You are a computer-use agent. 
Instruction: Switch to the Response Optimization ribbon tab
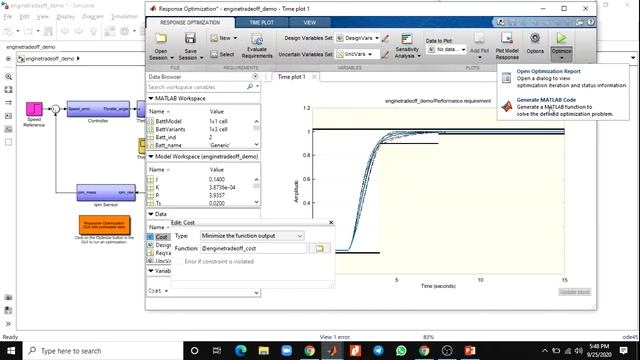(x=190, y=22)
